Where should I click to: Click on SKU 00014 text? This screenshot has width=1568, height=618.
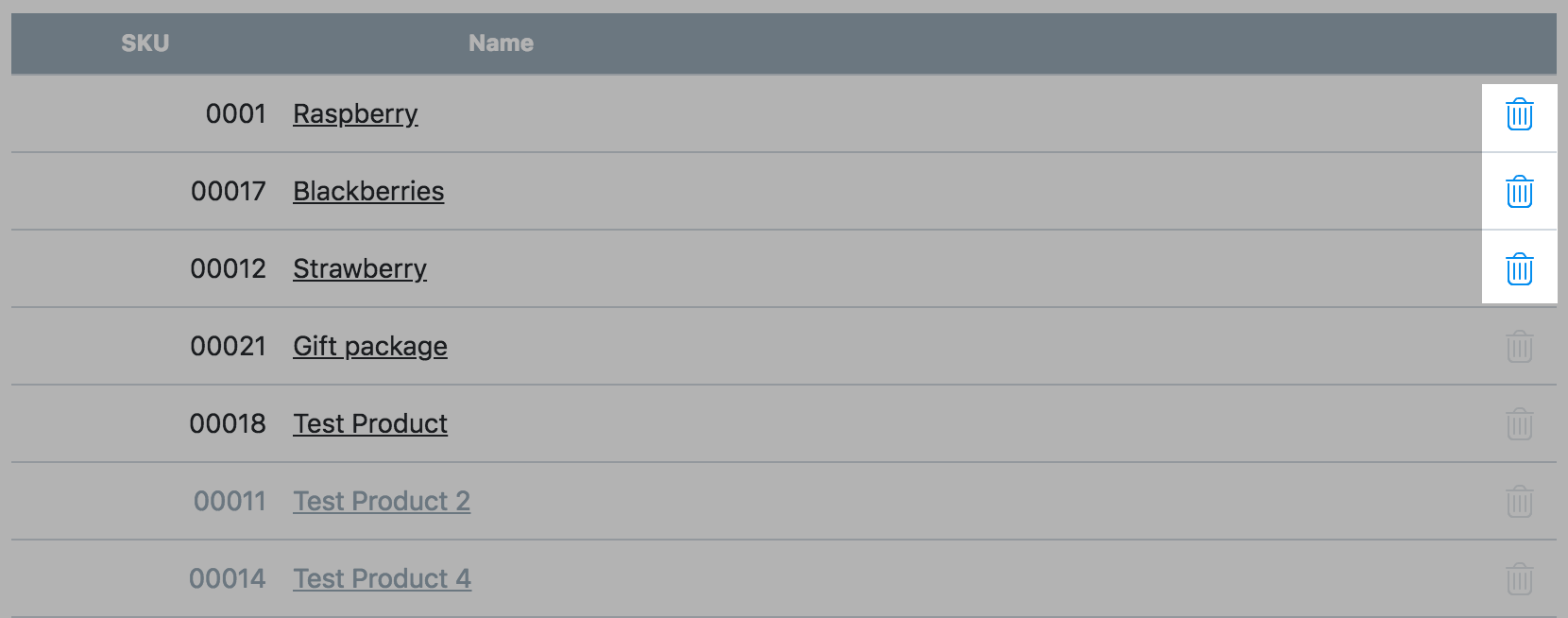(x=228, y=579)
